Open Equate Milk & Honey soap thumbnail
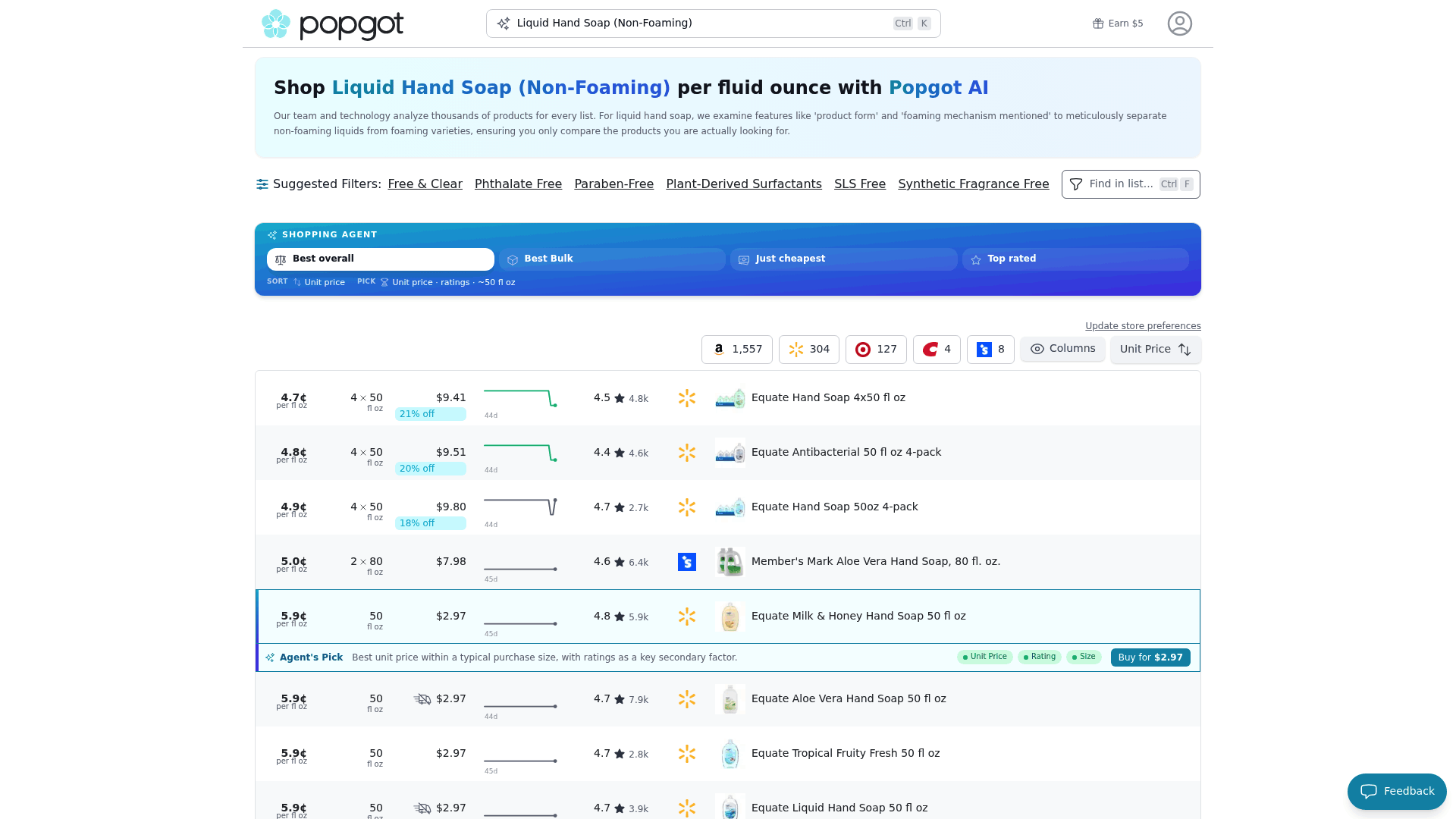The height and width of the screenshot is (819, 1456). pyautogui.click(x=730, y=617)
